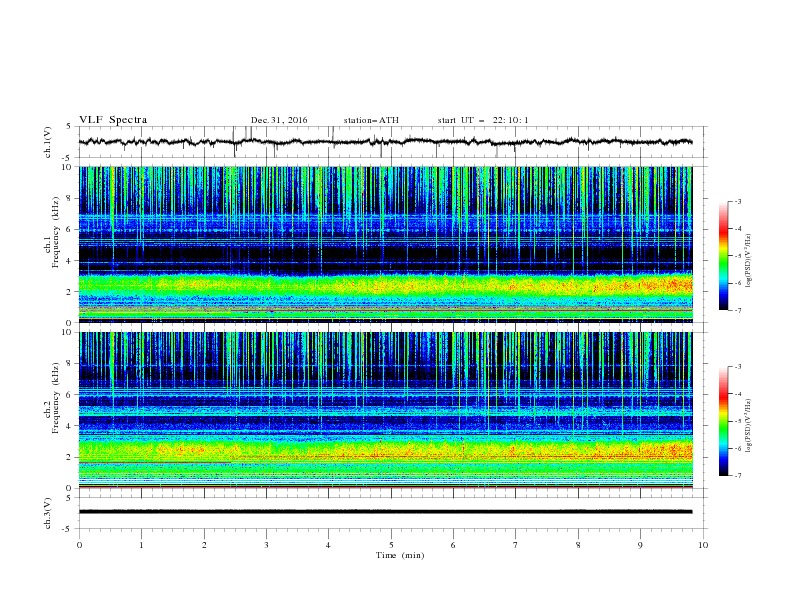Click the ch.1 color bar log(PSD) label

point(748,261)
